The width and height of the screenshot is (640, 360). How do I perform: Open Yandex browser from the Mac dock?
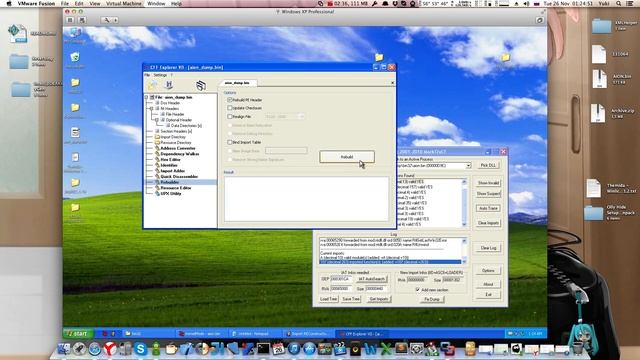(109, 349)
